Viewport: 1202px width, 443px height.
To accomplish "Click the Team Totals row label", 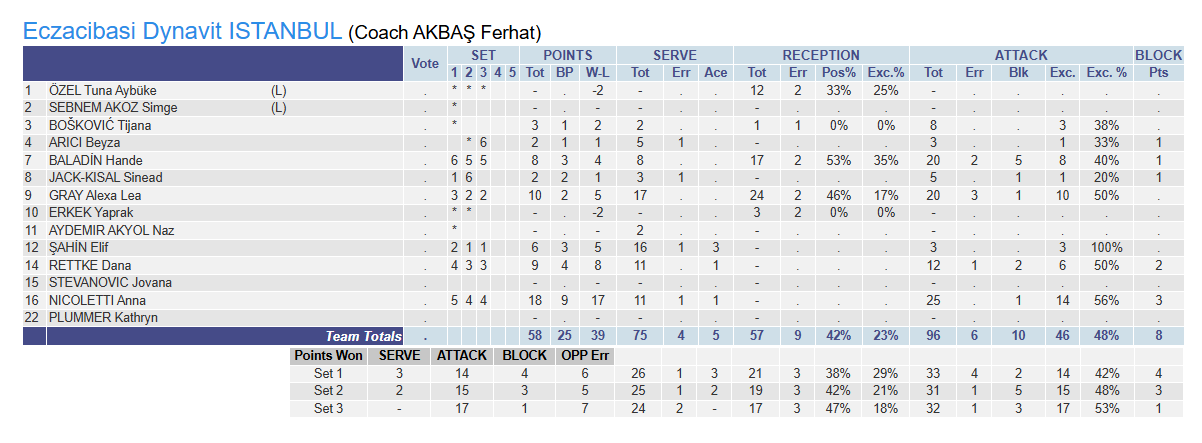I will tap(363, 337).
